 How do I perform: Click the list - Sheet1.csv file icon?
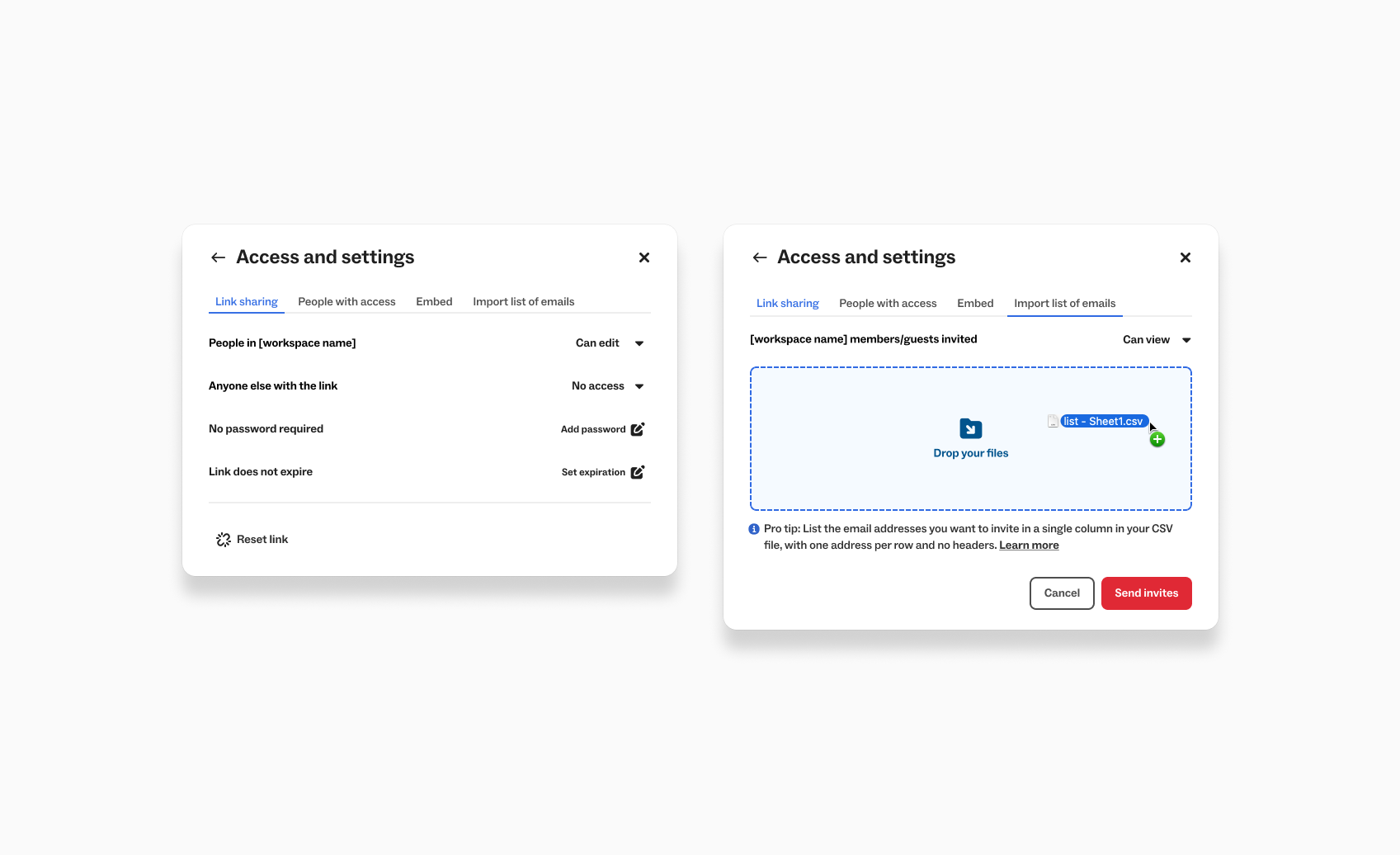(x=1053, y=421)
